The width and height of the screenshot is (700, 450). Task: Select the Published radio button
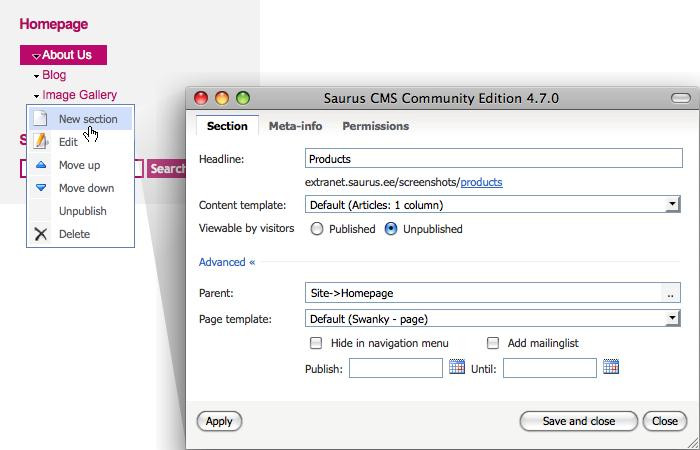click(317, 229)
